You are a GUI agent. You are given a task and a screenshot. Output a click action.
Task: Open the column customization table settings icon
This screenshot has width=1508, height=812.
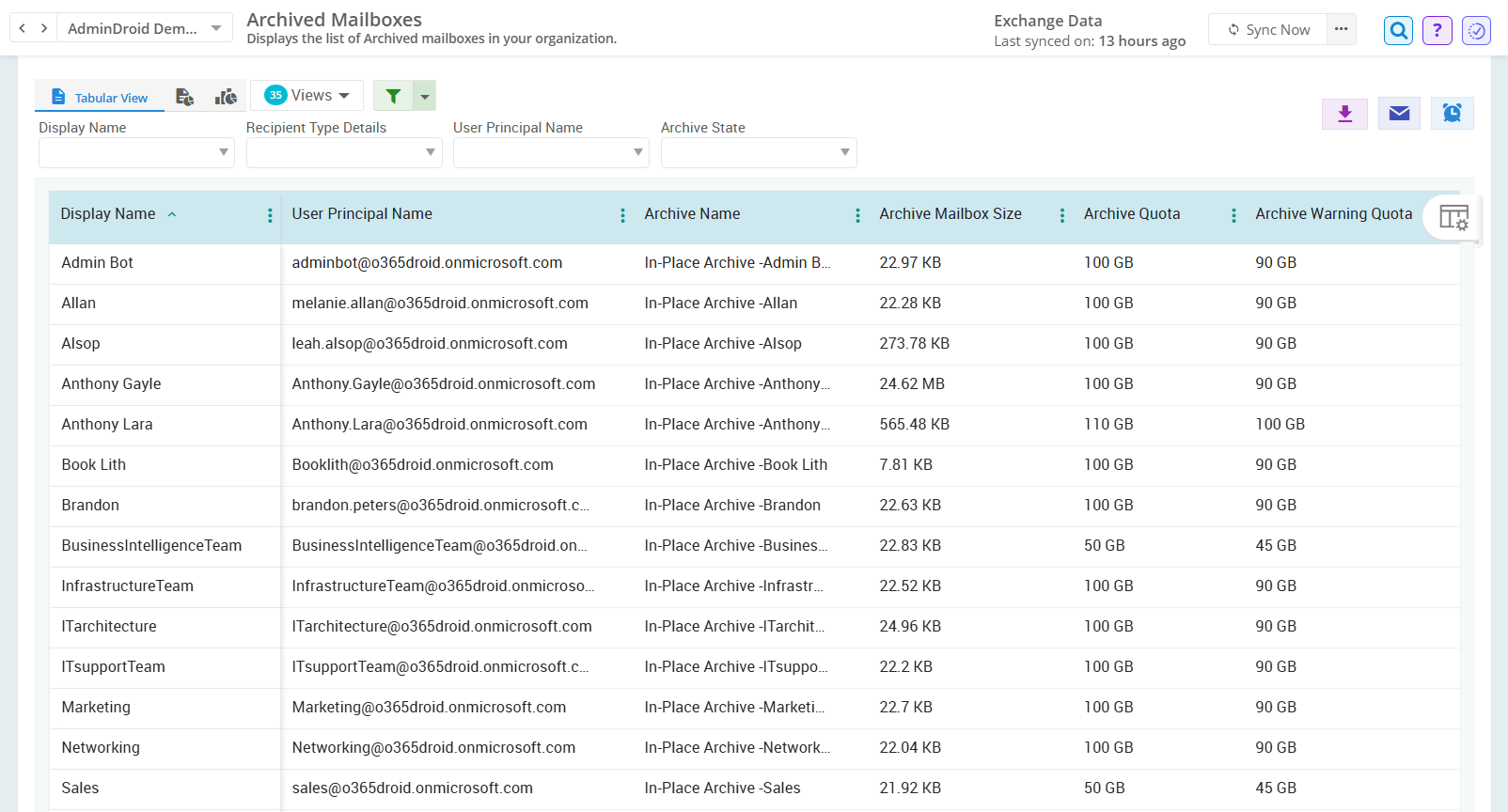click(x=1453, y=218)
